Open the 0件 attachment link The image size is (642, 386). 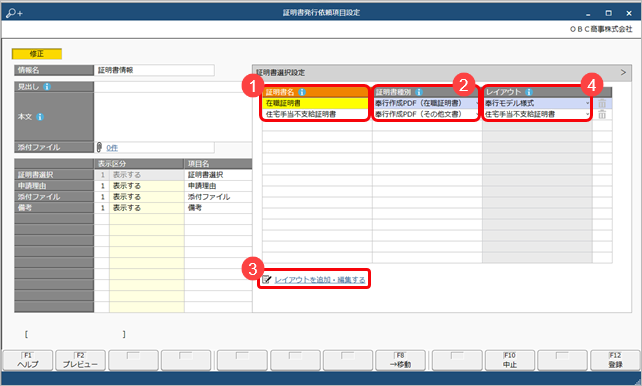pos(112,148)
